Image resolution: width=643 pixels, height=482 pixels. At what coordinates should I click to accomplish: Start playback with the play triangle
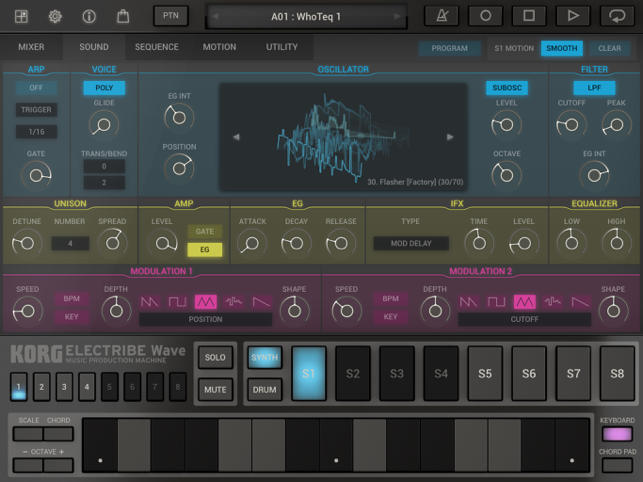(x=572, y=16)
